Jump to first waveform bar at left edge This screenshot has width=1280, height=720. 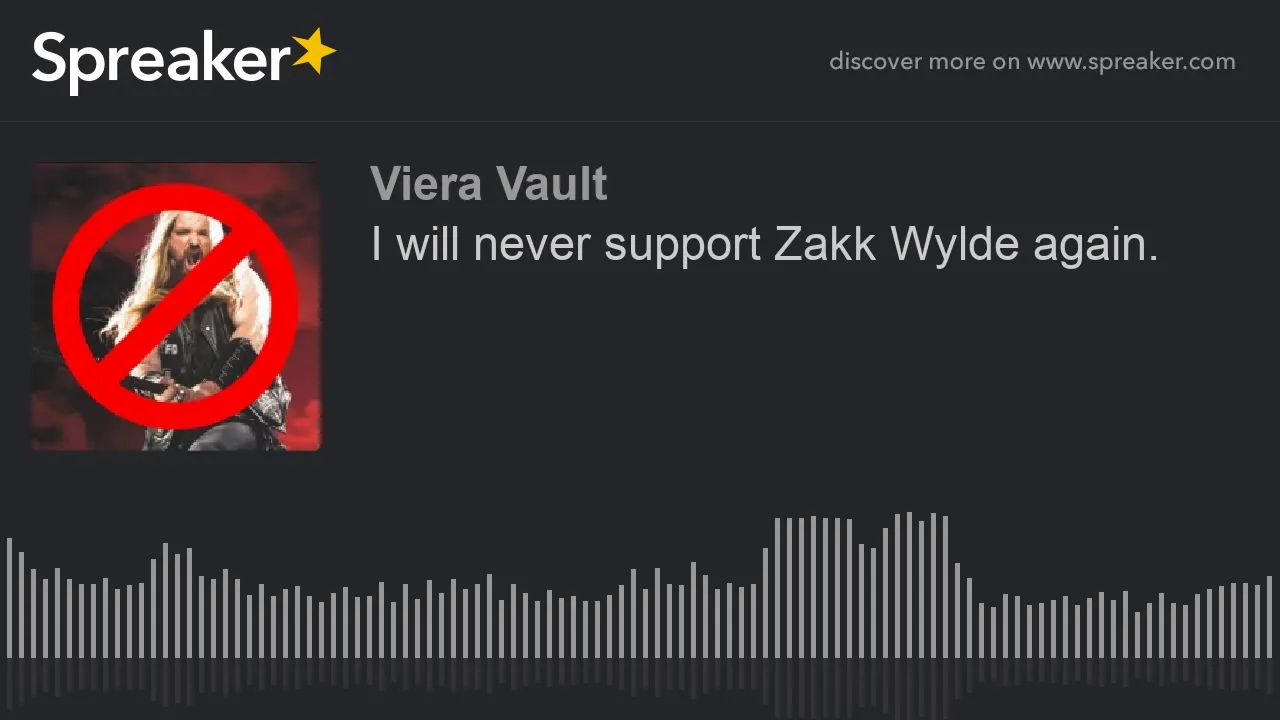click(x=9, y=598)
